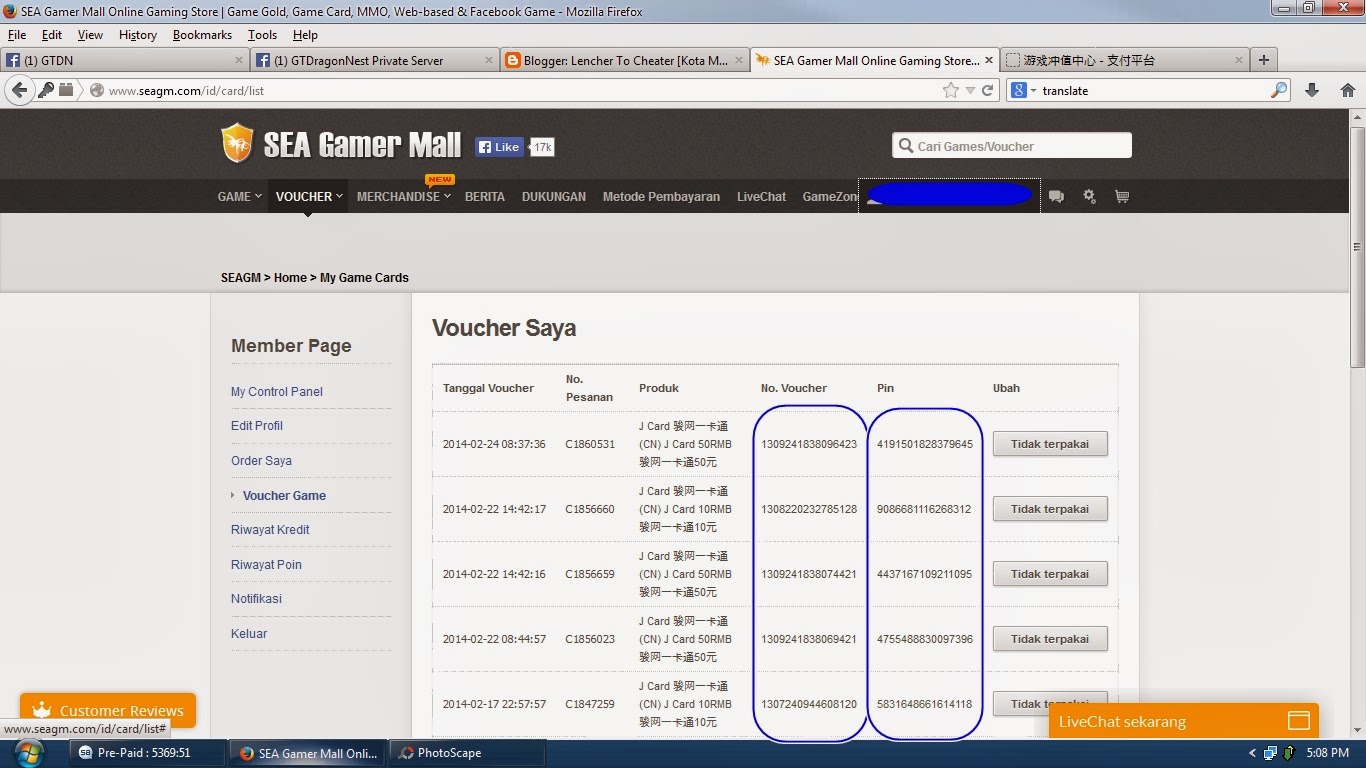
Task: Close the (1) GTDN tab
Action: pos(239,60)
